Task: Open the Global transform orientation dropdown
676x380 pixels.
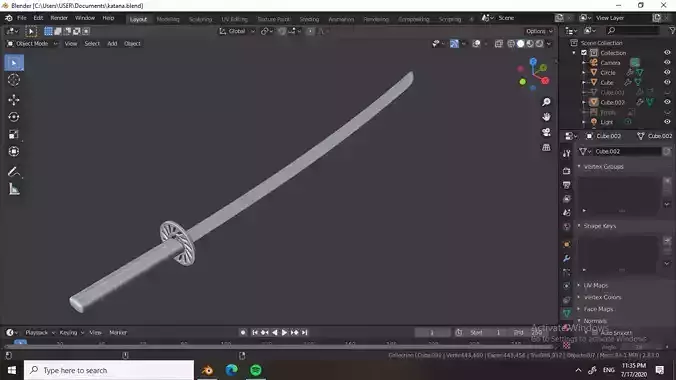Action: coord(237,31)
